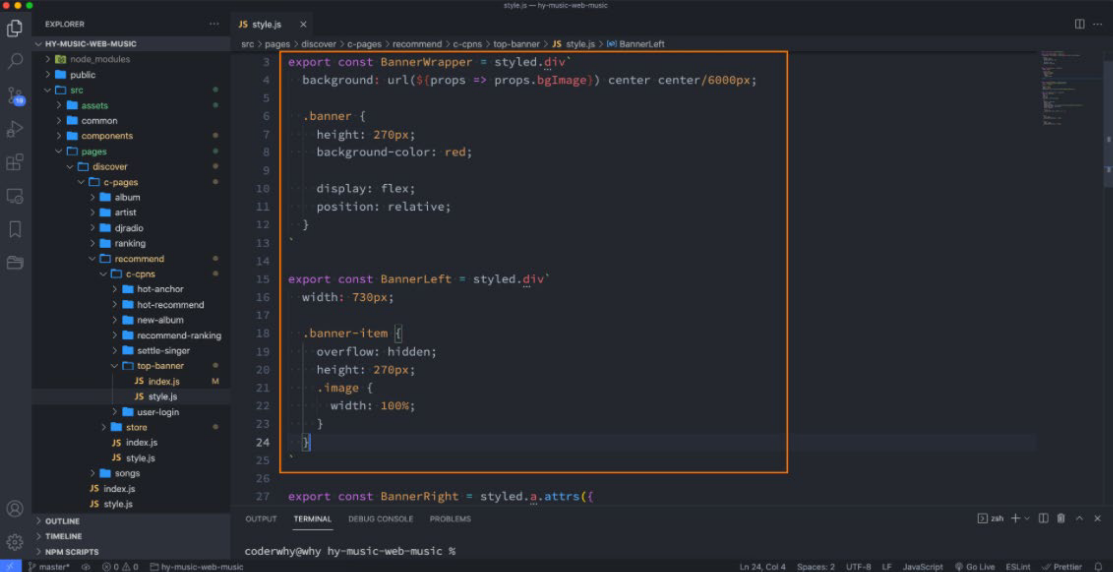Change encoding via UTF-8 indicator
This screenshot has height=572, width=1113.
coord(857,566)
